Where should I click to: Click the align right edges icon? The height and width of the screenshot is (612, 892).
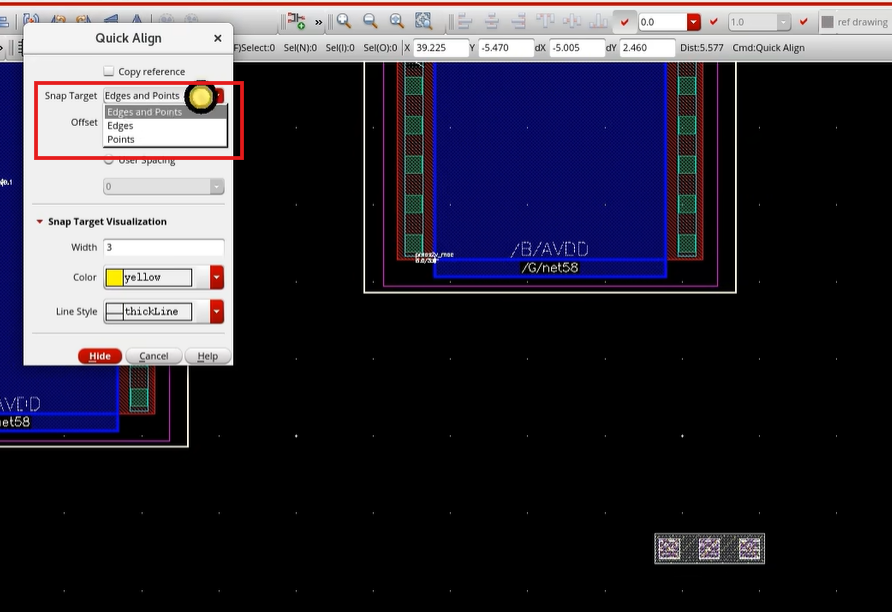click(x=518, y=22)
